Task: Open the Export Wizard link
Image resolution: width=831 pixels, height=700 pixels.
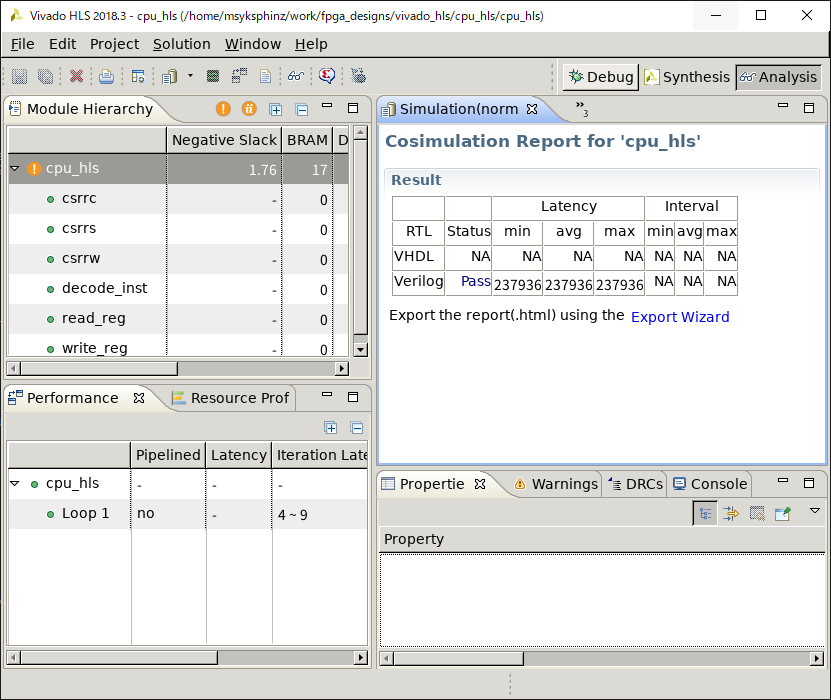Action: pos(680,317)
